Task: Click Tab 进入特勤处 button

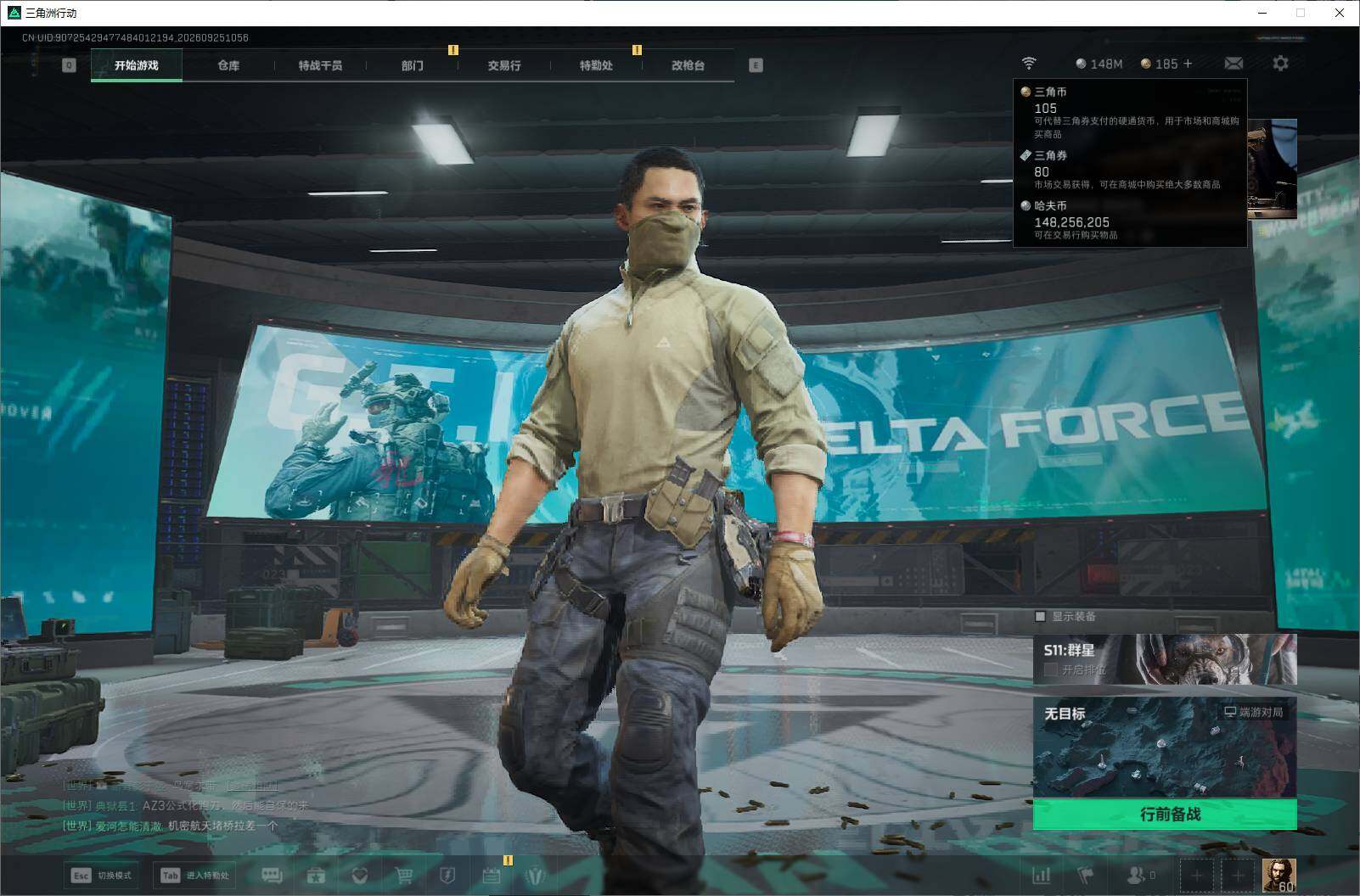Action: [x=195, y=875]
